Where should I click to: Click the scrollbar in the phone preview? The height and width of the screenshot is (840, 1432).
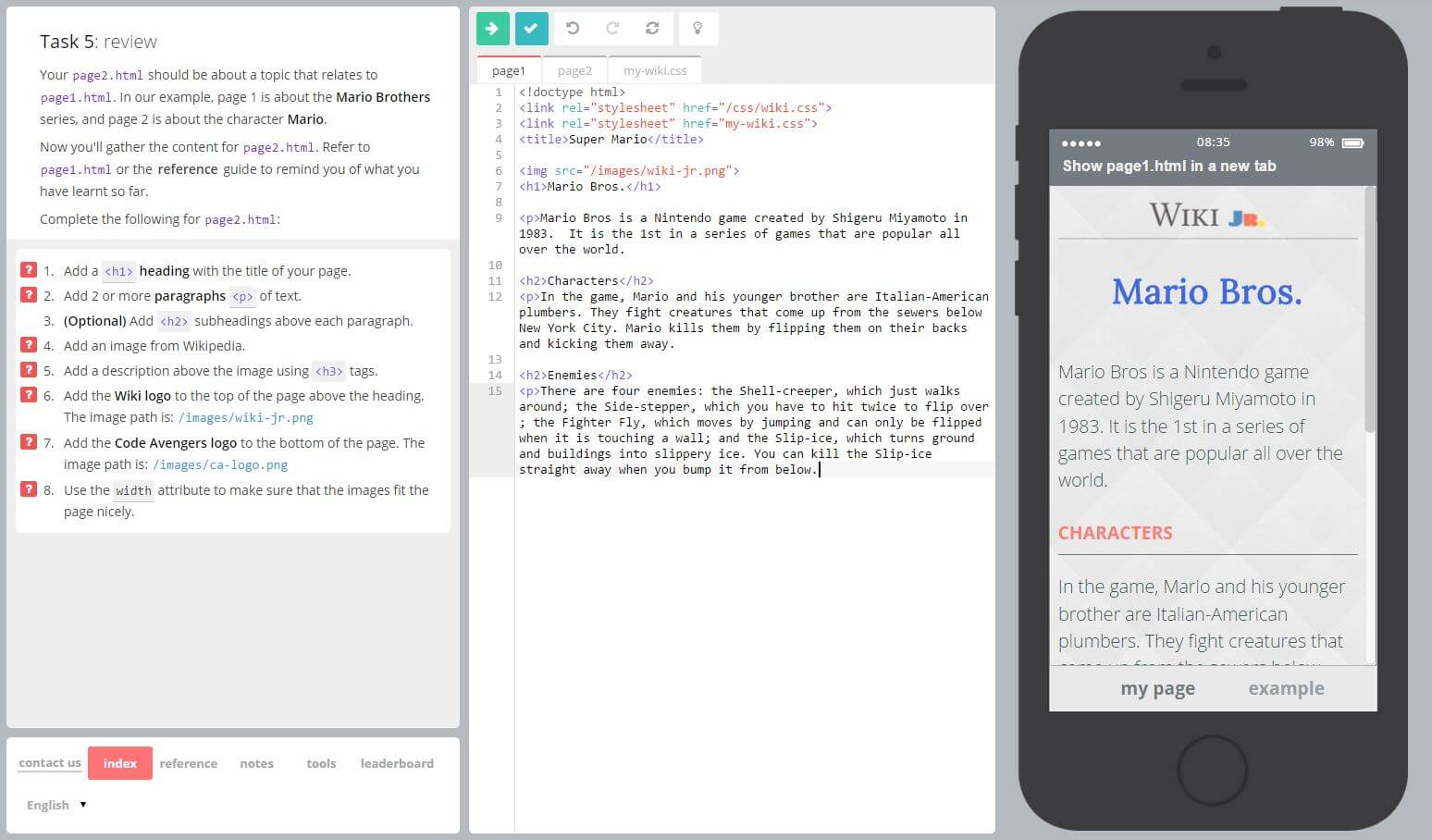1370,310
